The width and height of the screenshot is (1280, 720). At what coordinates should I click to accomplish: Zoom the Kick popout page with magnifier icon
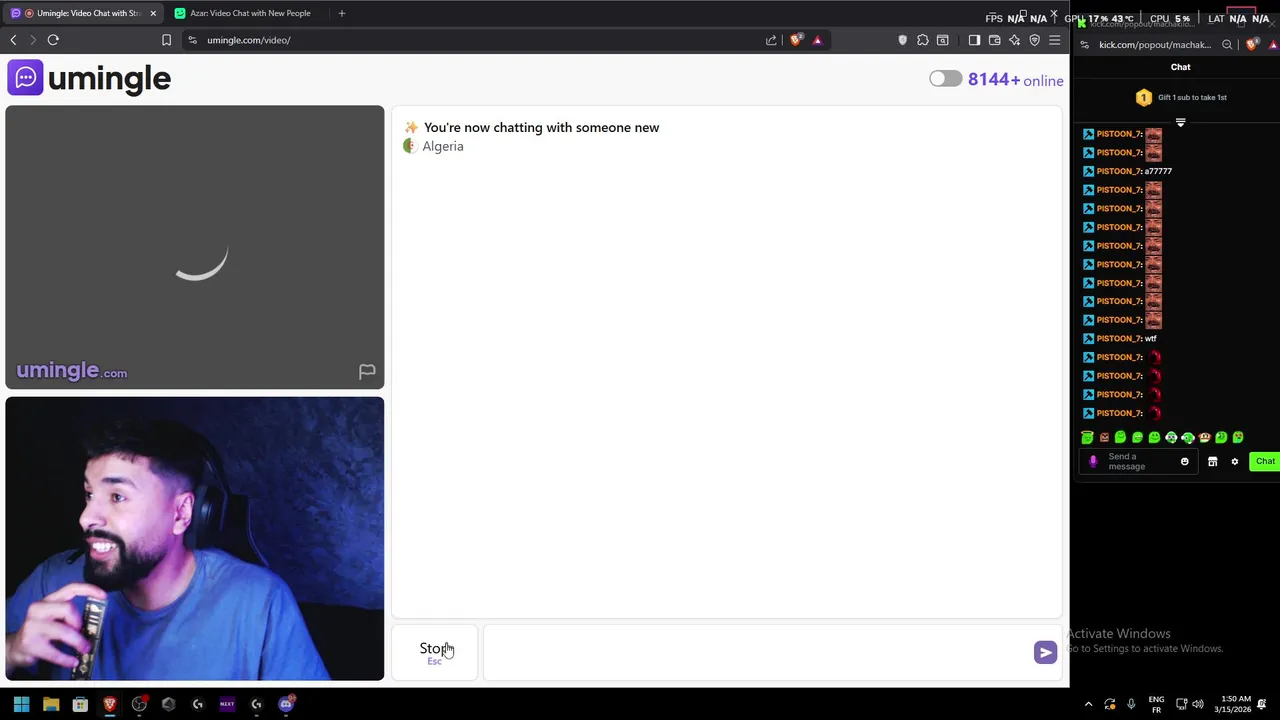(x=1227, y=44)
